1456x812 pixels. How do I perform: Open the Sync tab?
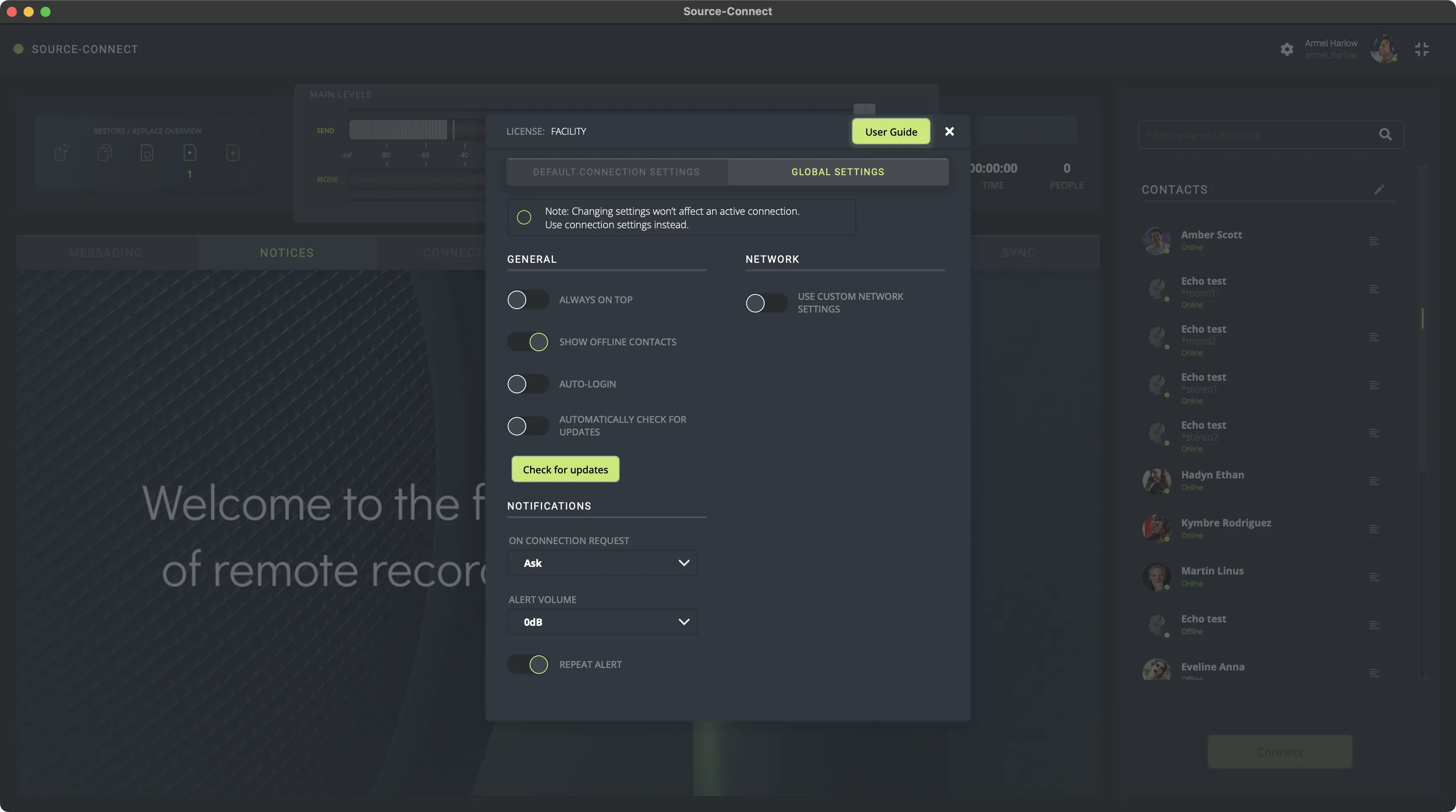coord(1019,253)
